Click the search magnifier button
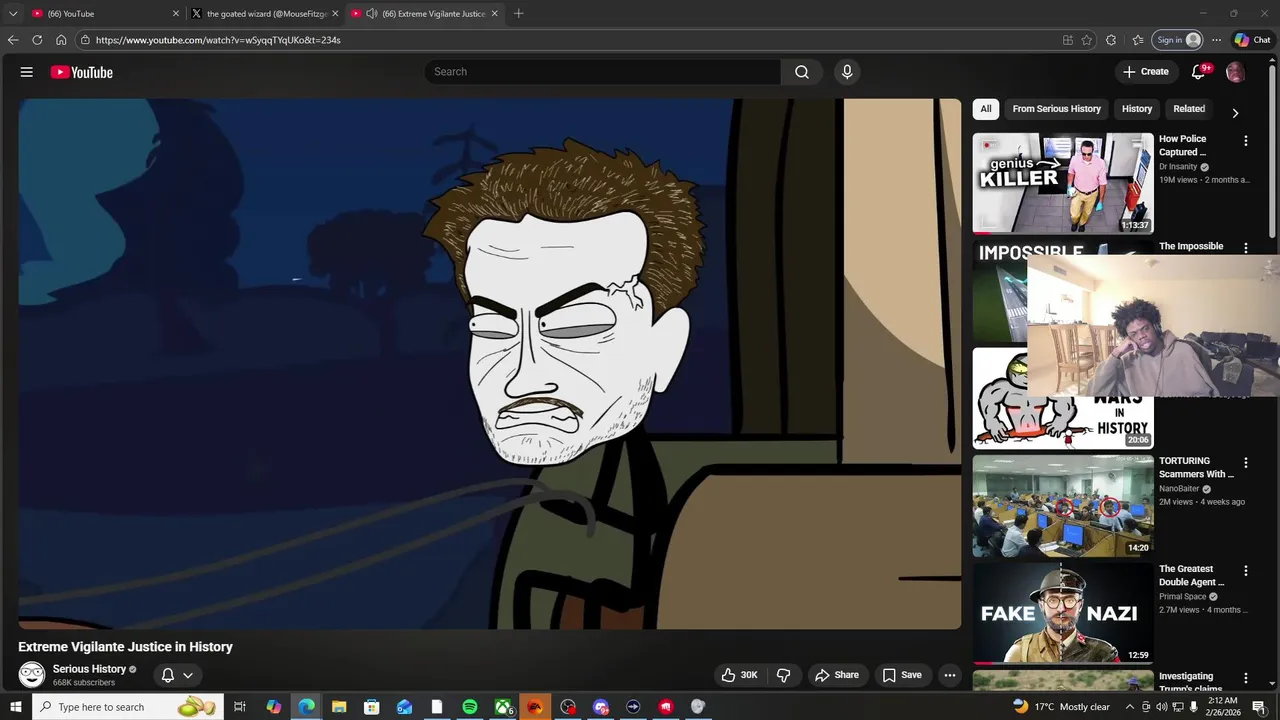Viewport: 1280px width, 720px height. (802, 72)
